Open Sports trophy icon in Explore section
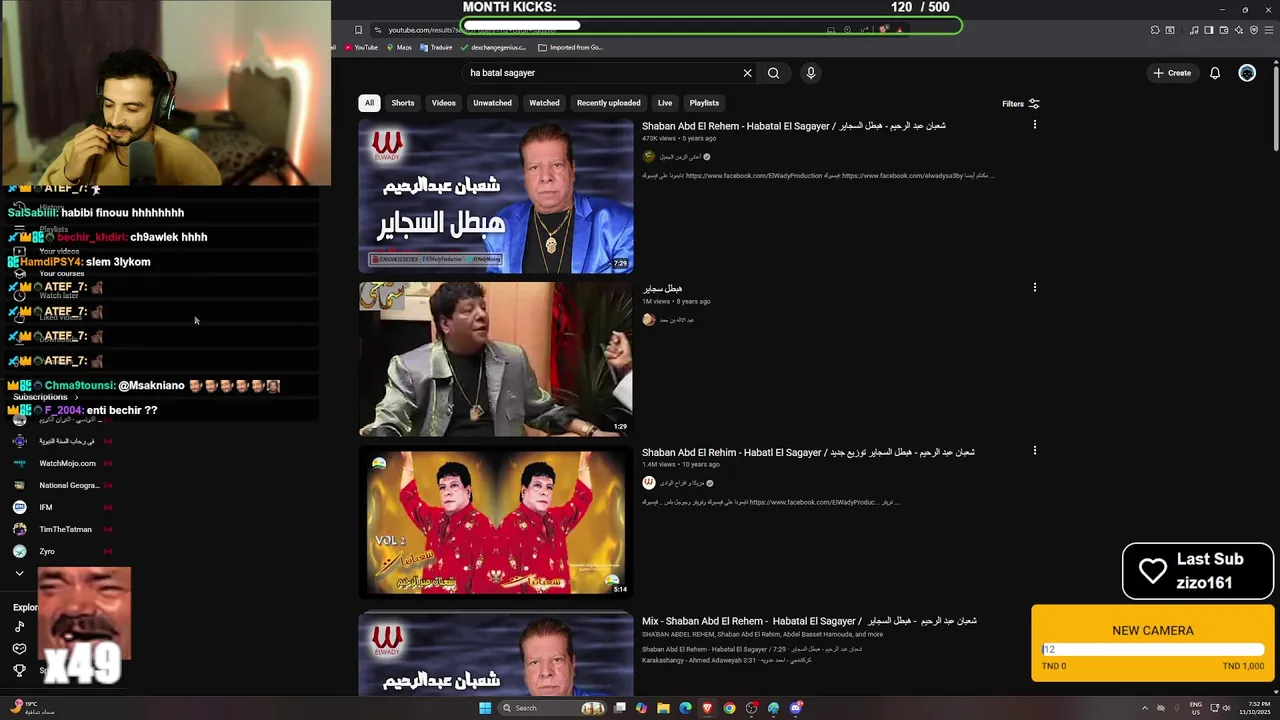This screenshot has width=1280, height=720. (19, 670)
